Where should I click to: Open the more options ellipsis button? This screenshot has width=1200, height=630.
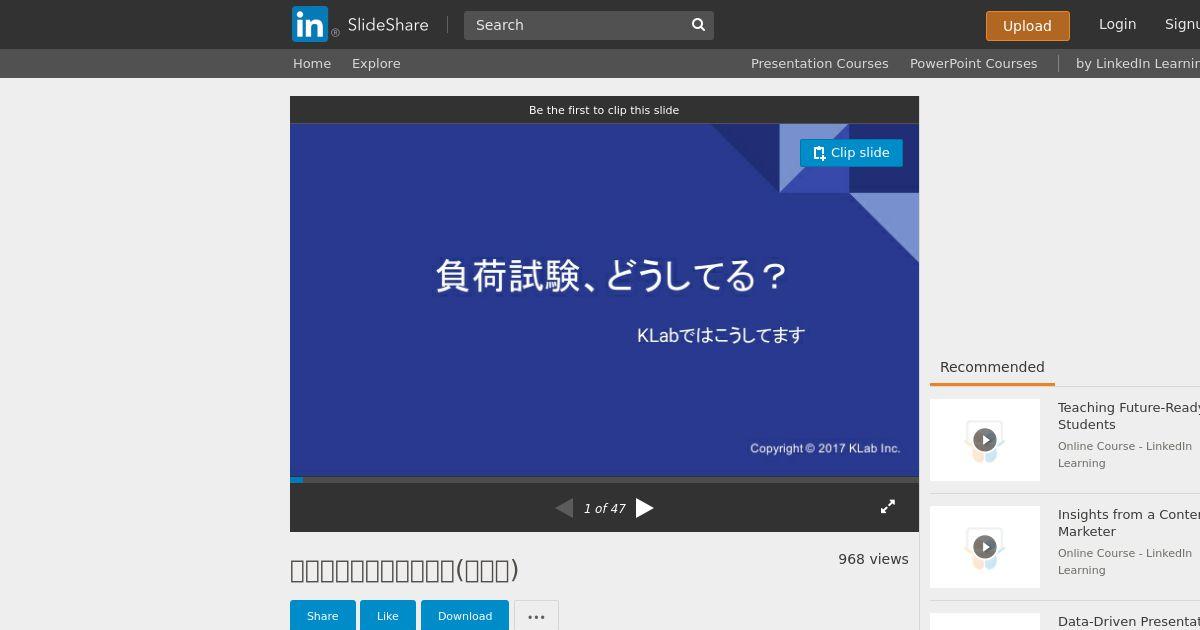[x=536, y=616]
